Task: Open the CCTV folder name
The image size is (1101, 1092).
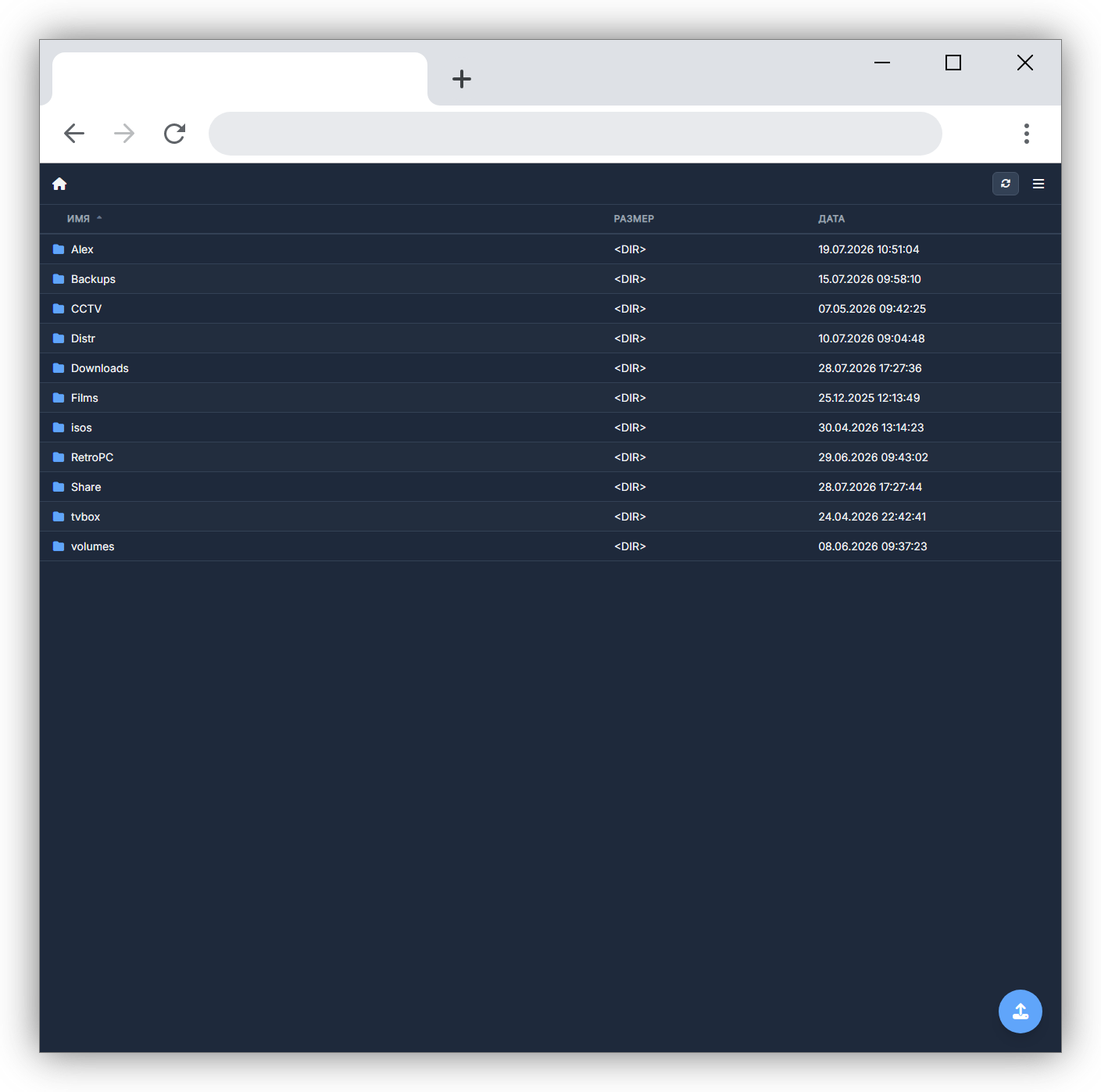Action: point(86,309)
